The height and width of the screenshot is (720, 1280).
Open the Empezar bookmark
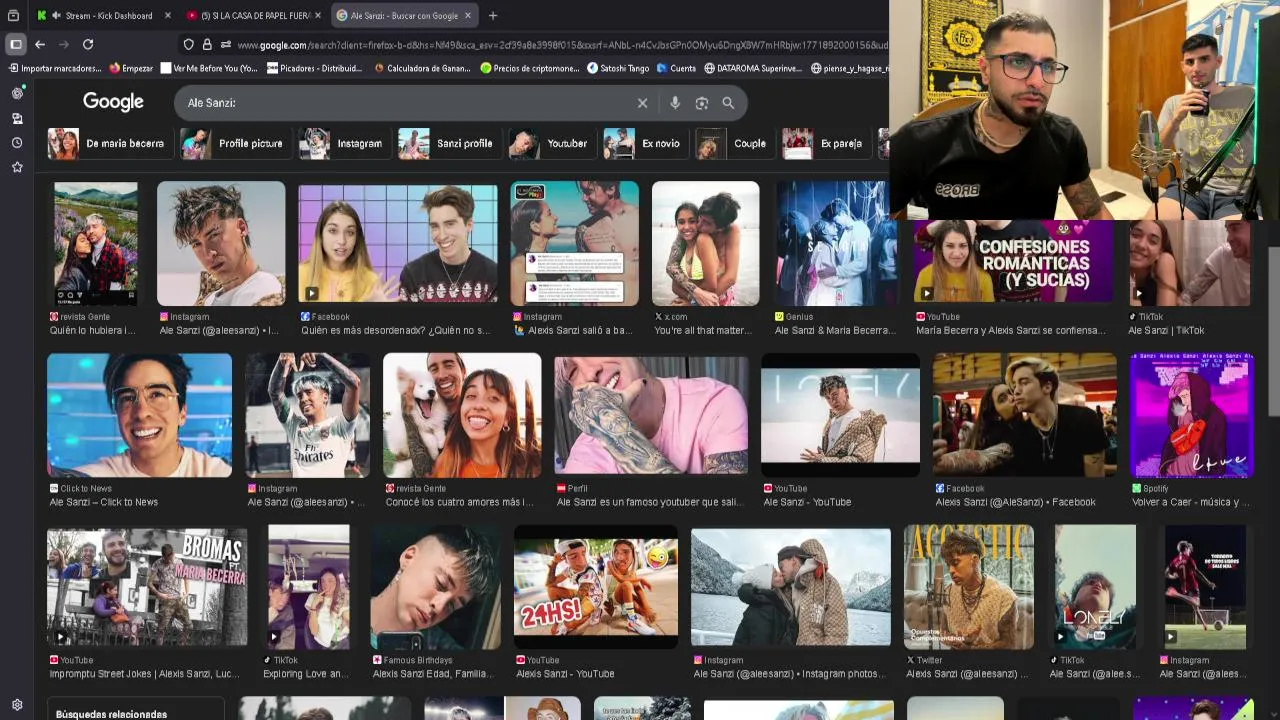click(131, 68)
